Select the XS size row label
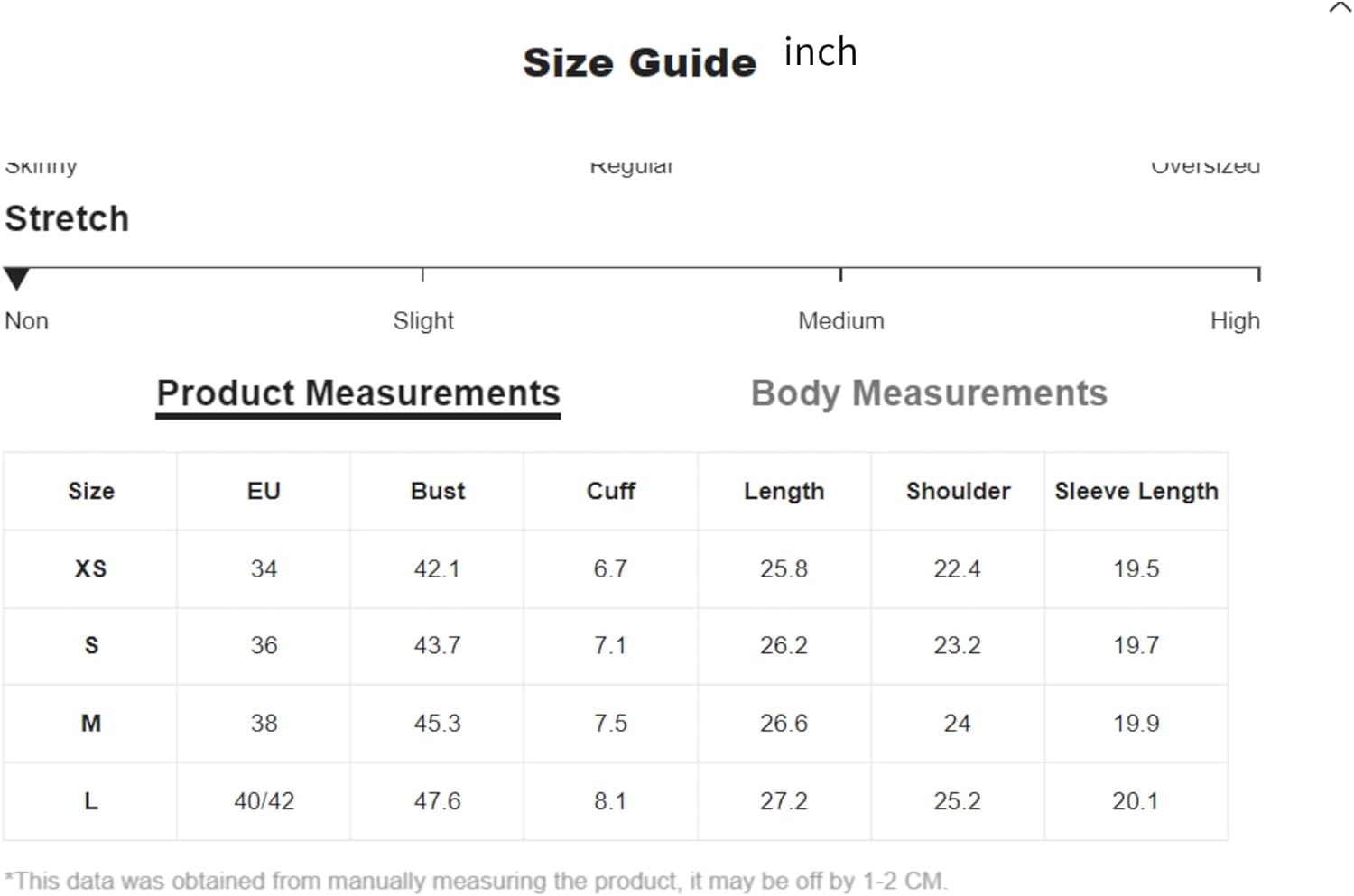The width and height of the screenshot is (1354, 896). point(90,568)
